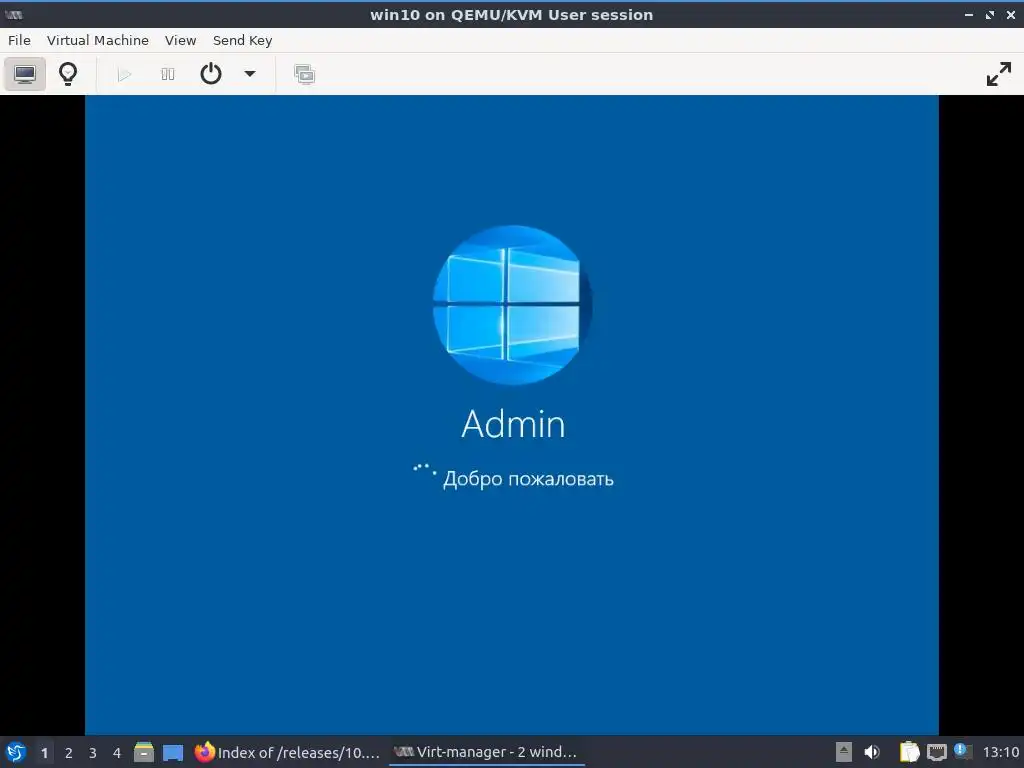Click the virt-manager window menu icon in title bar
Image resolution: width=1024 pixels, height=768 pixels.
pos(14,15)
